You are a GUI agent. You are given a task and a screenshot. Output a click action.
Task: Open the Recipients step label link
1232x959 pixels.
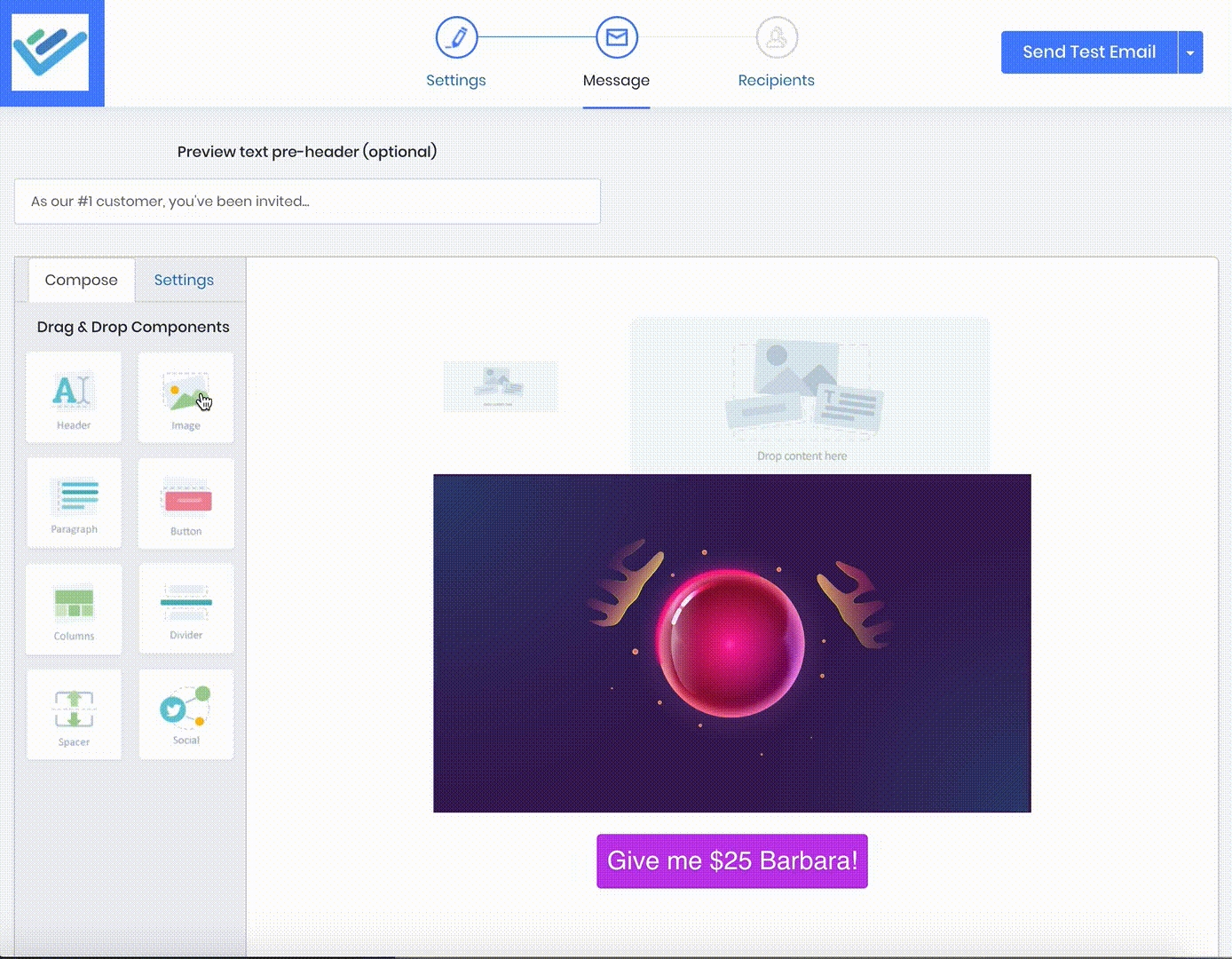[777, 80]
